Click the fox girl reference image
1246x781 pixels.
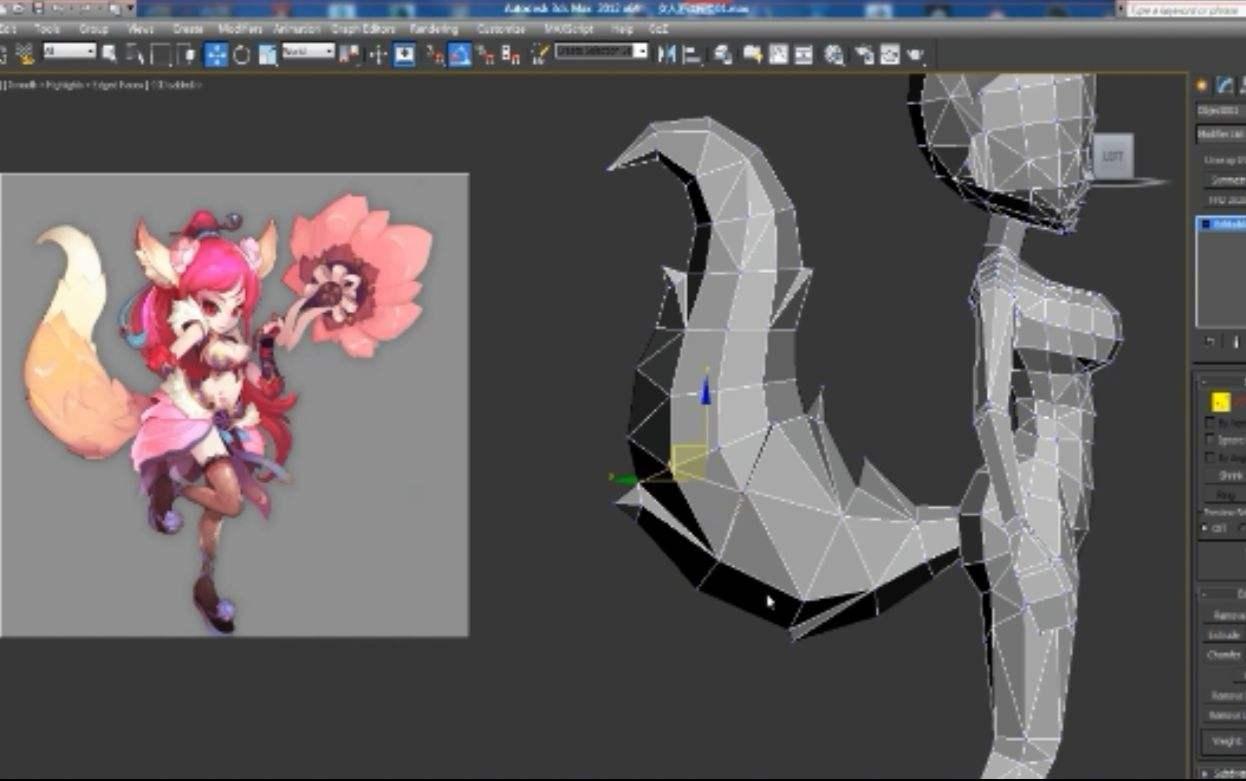234,405
